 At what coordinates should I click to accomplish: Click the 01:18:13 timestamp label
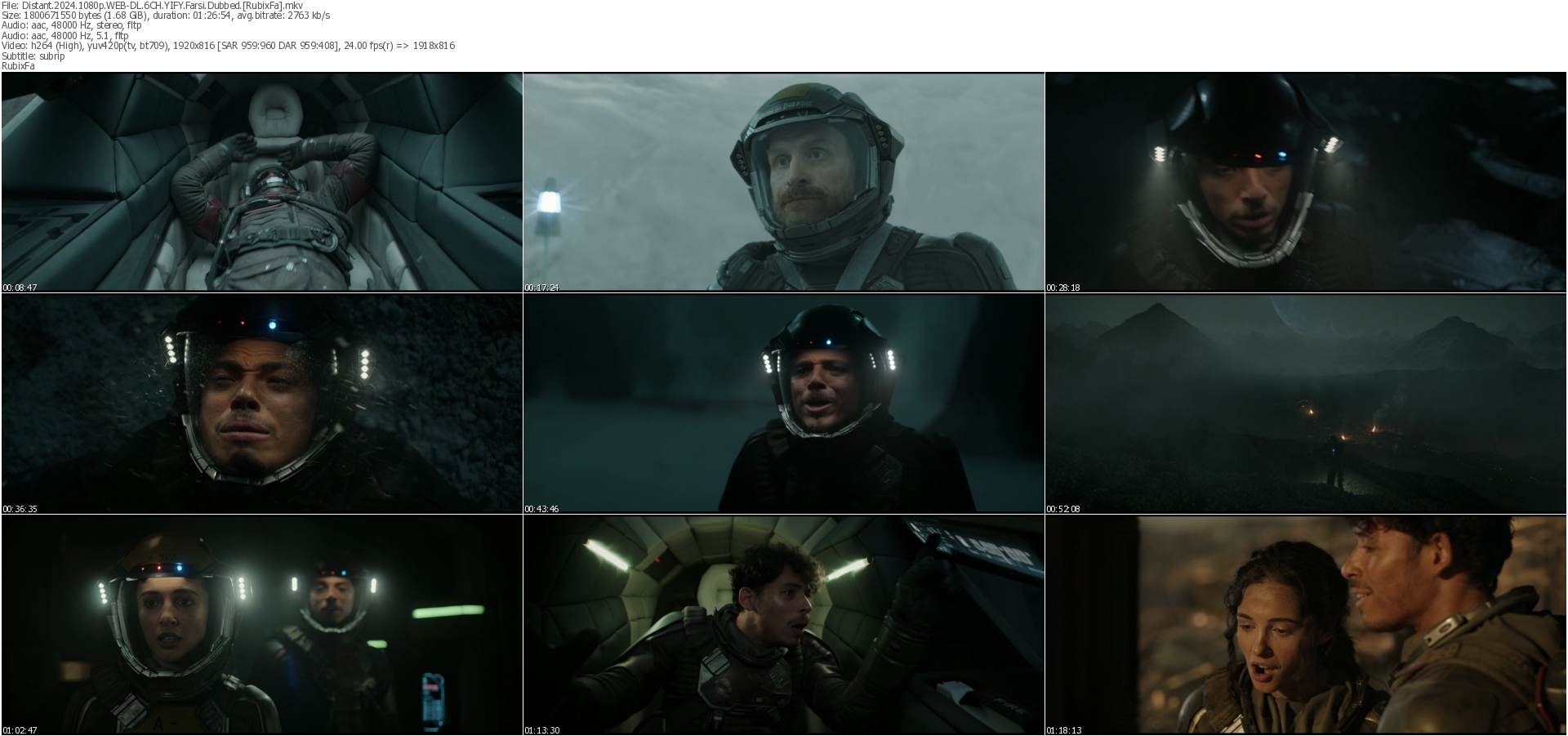(1063, 730)
